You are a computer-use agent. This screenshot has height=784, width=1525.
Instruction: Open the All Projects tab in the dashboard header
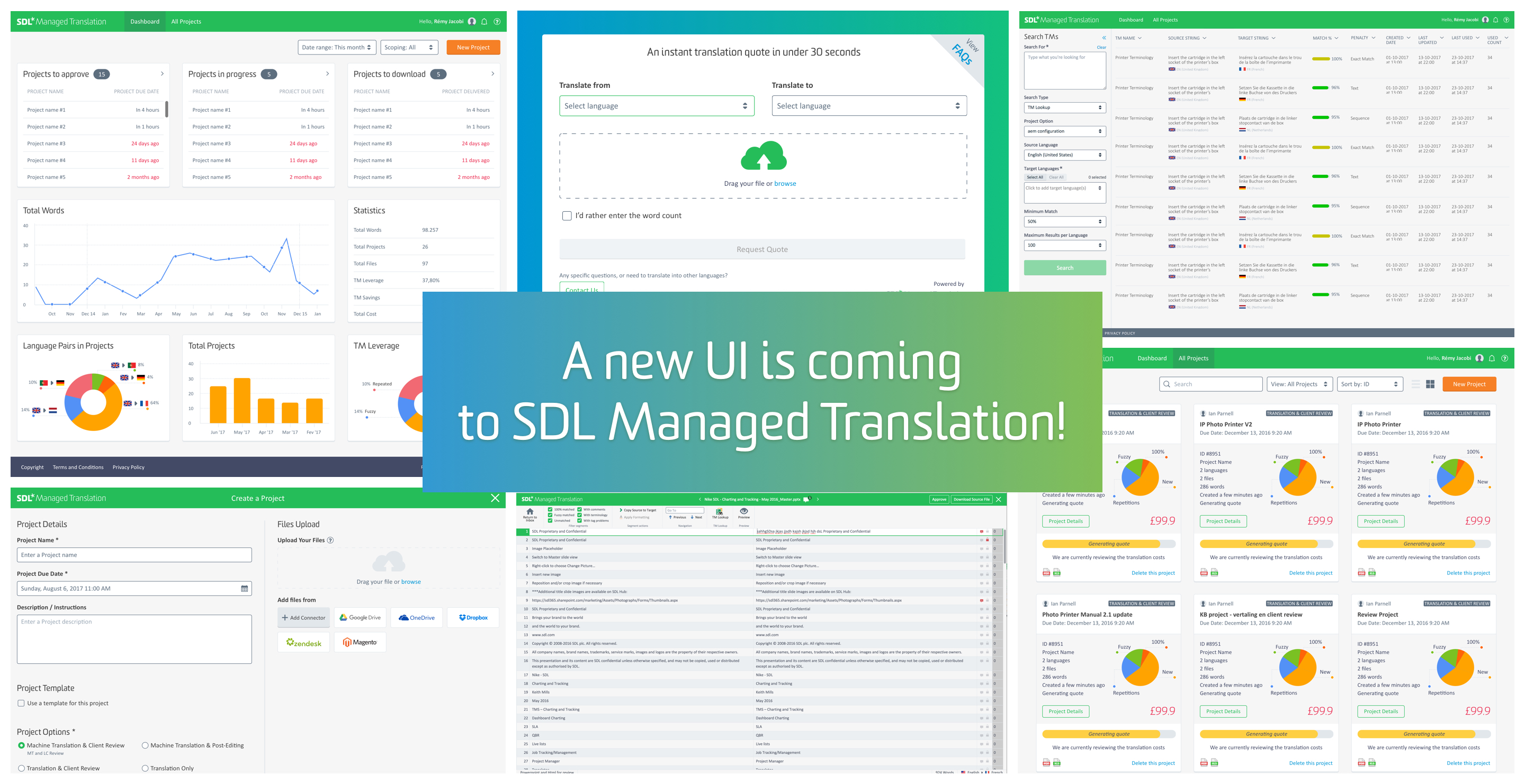point(186,21)
